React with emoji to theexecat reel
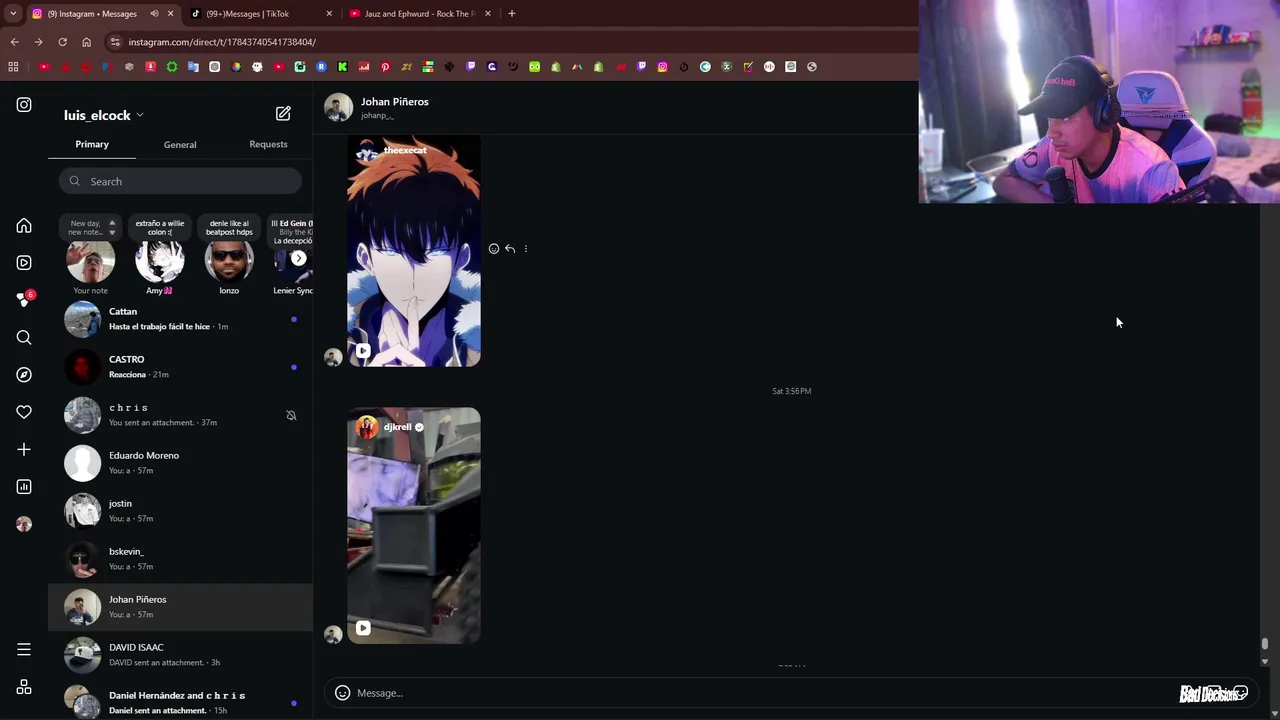 [494, 249]
